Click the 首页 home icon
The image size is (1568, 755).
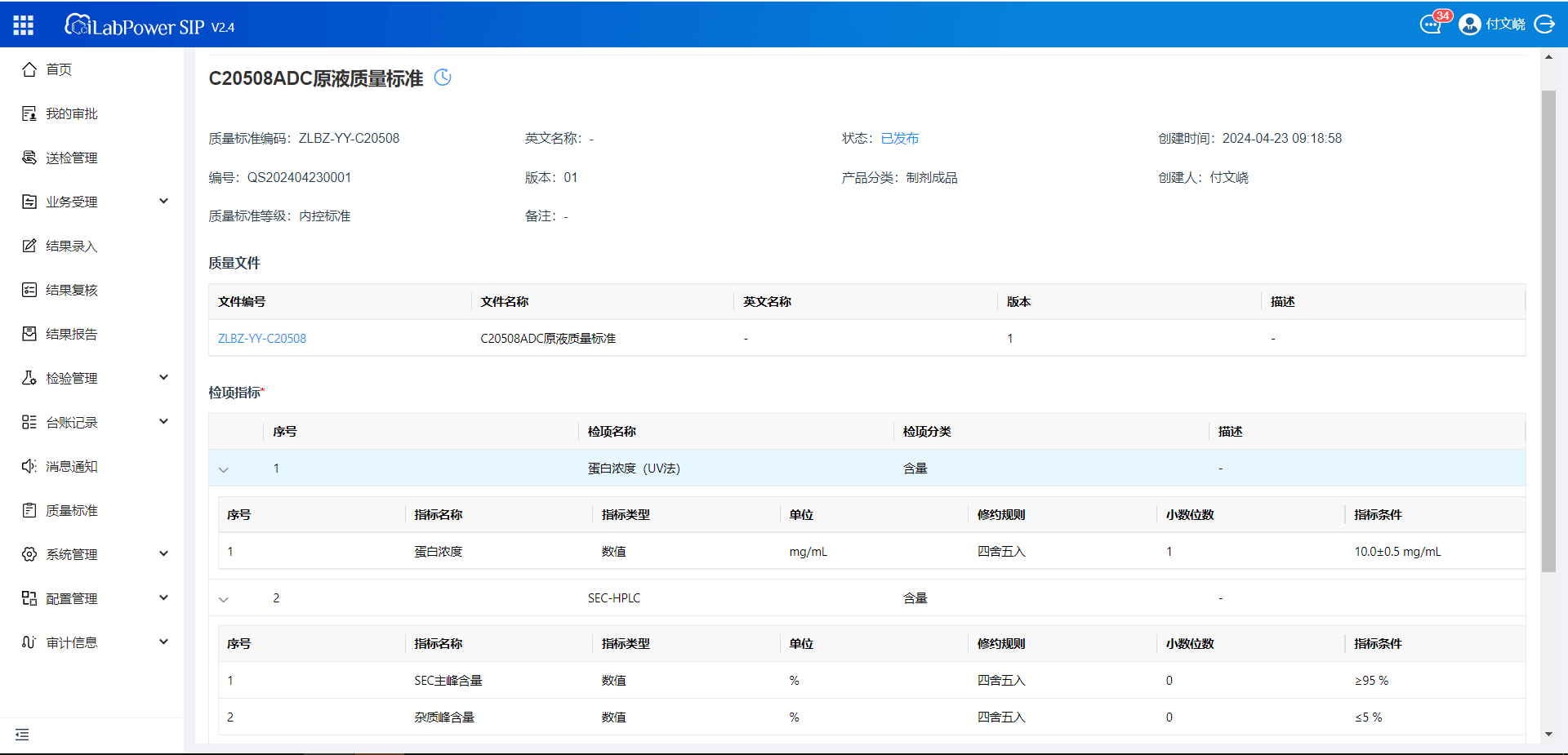coord(29,69)
